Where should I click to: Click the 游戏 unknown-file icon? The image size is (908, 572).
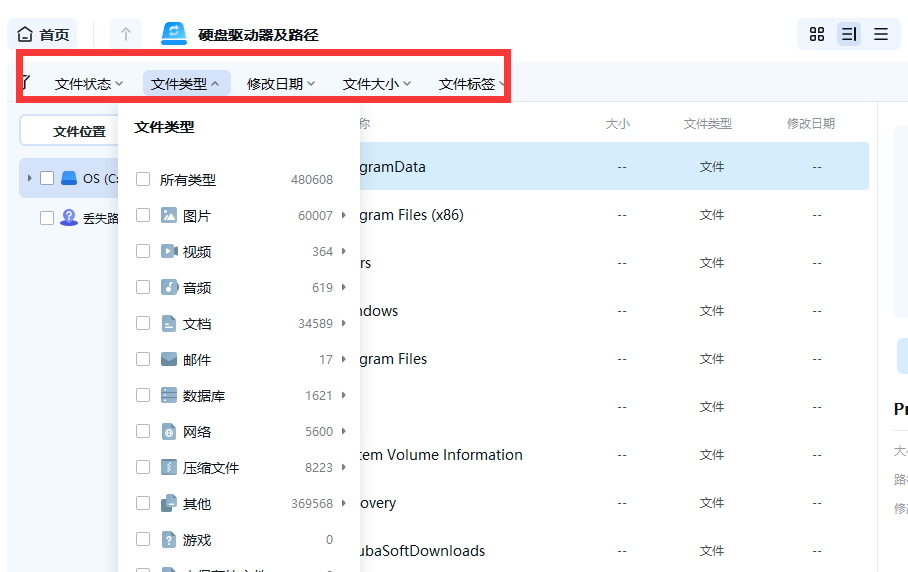[x=169, y=539]
